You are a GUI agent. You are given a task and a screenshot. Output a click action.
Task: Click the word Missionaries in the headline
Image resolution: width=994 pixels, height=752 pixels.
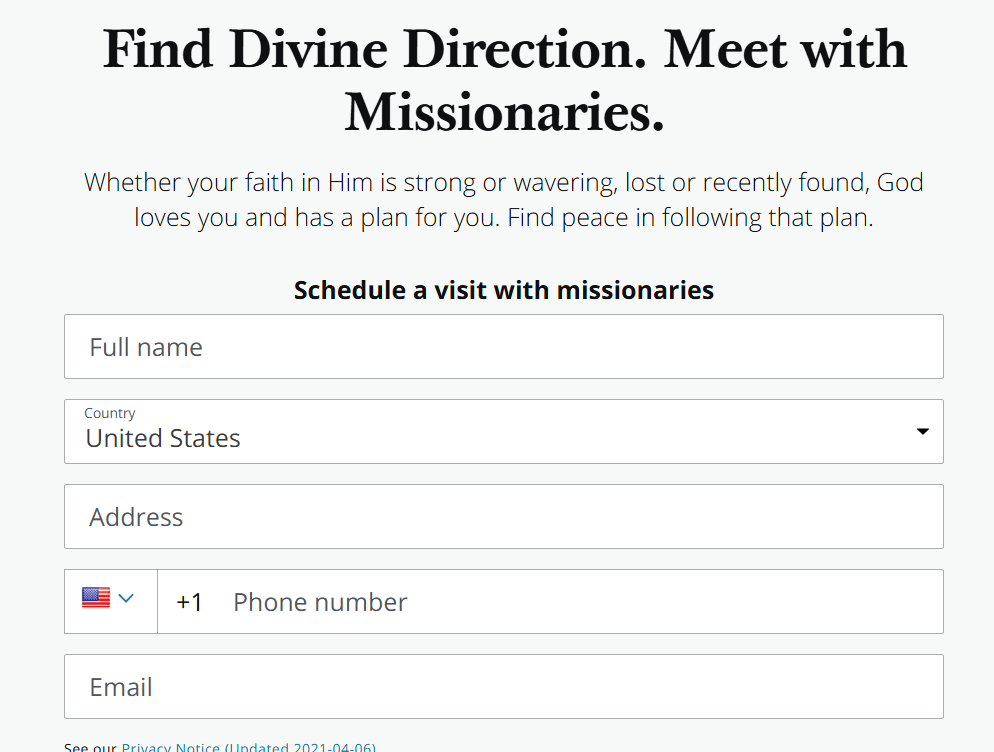pos(504,113)
